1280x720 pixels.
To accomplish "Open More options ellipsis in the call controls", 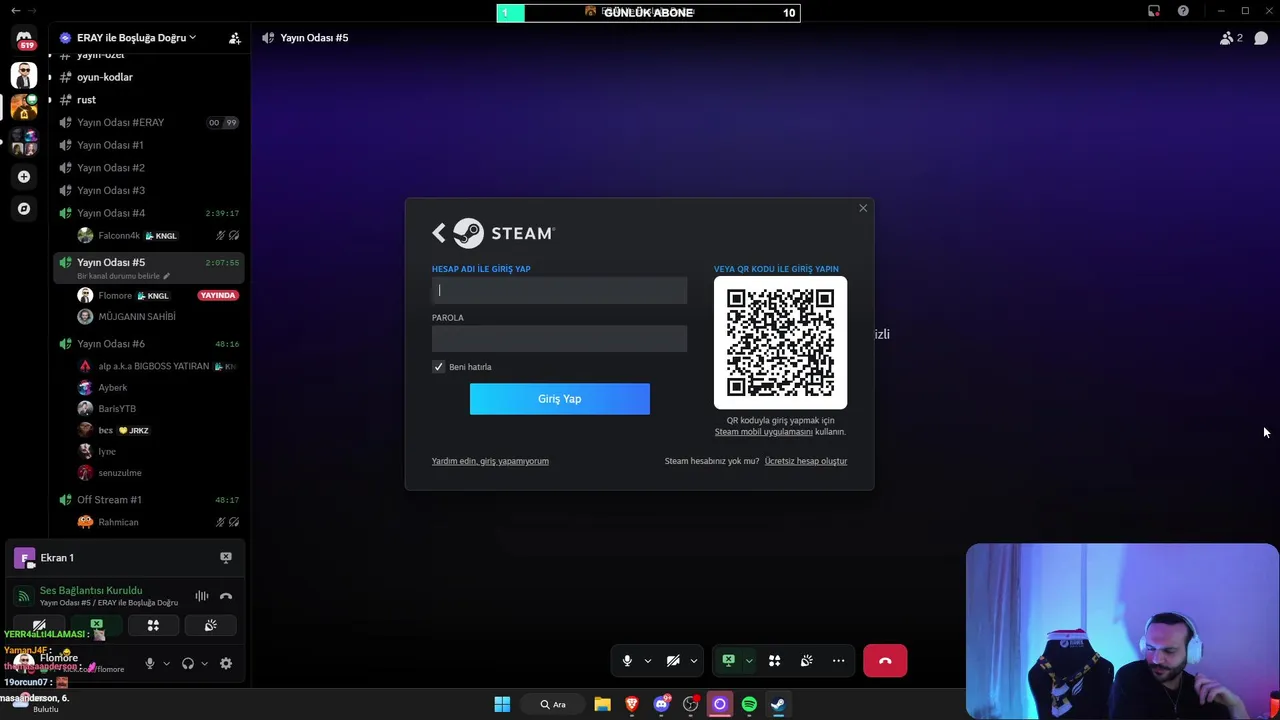I will pyautogui.click(x=838, y=661).
